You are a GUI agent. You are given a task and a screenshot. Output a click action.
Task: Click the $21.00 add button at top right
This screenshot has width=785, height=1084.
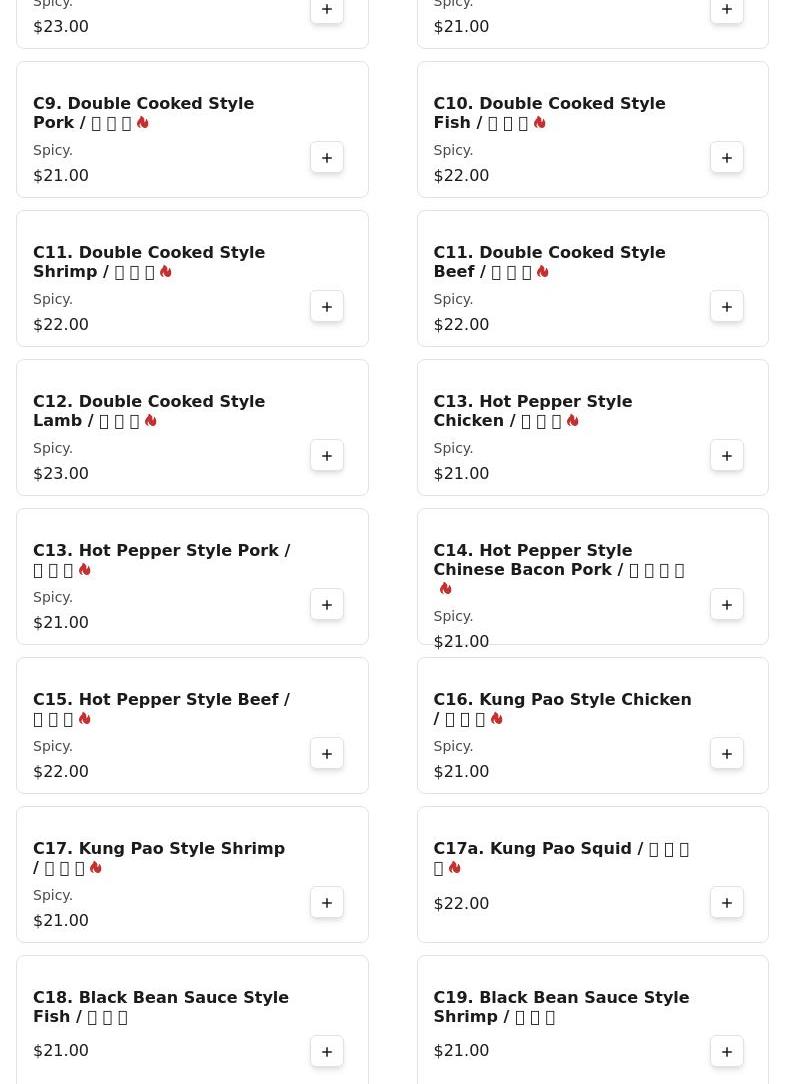coord(727,10)
